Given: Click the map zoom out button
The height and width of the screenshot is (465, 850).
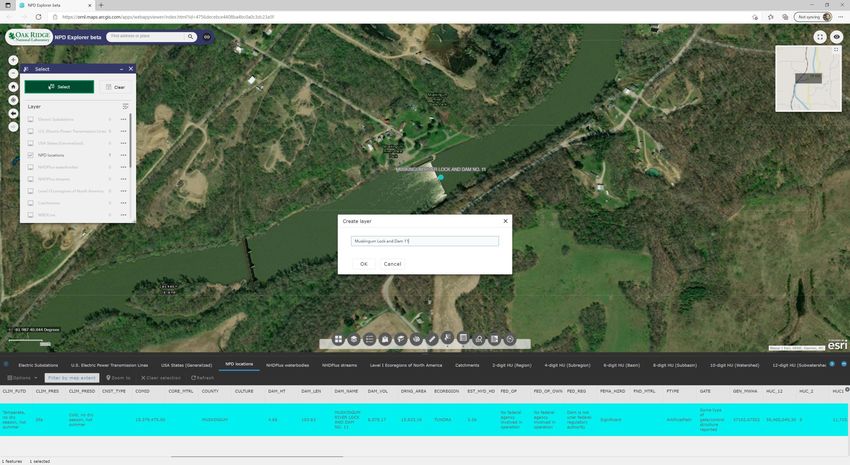Looking at the screenshot, I should [x=14, y=74].
